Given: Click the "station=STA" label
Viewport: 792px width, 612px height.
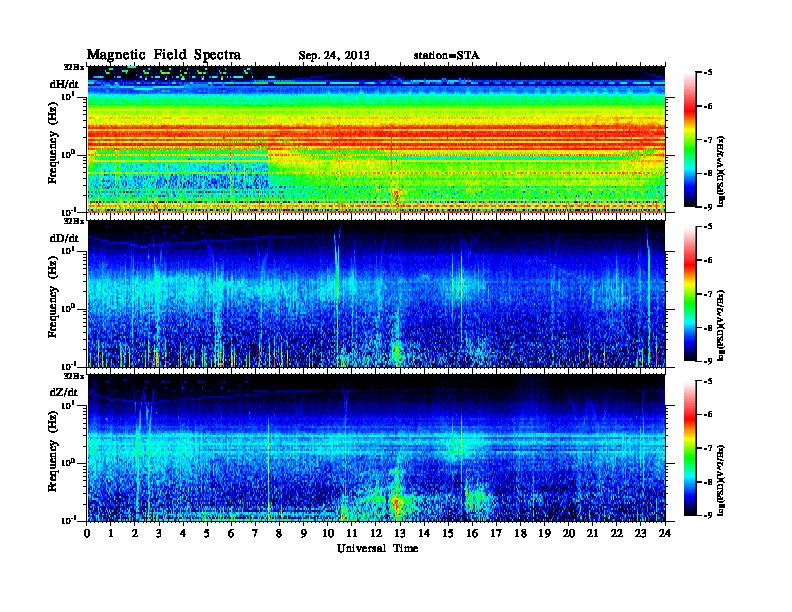Looking at the screenshot, I should (447, 55).
